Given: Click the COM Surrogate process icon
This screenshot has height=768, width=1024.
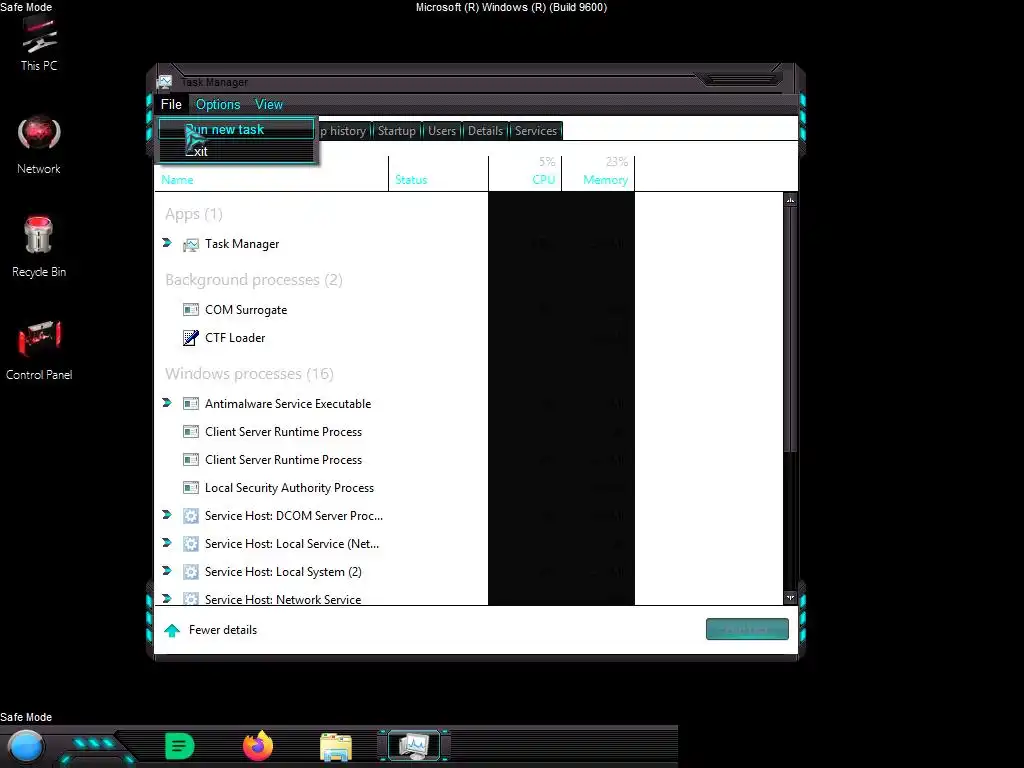Looking at the screenshot, I should tap(191, 310).
